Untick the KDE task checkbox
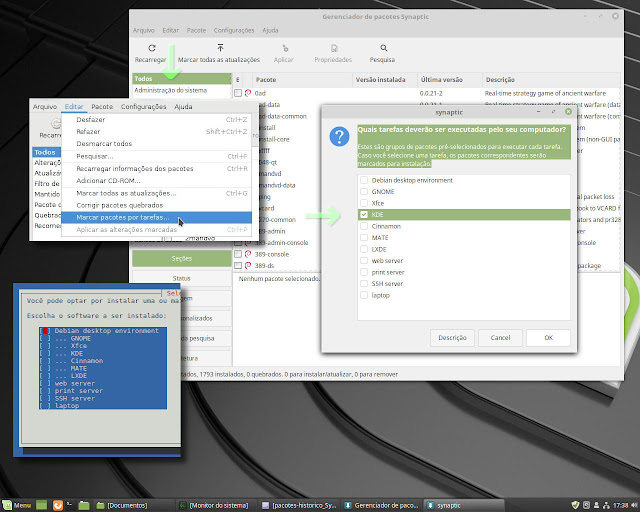The width and height of the screenshot is (640, 512). pyautogui.click(x=364, y=214)
